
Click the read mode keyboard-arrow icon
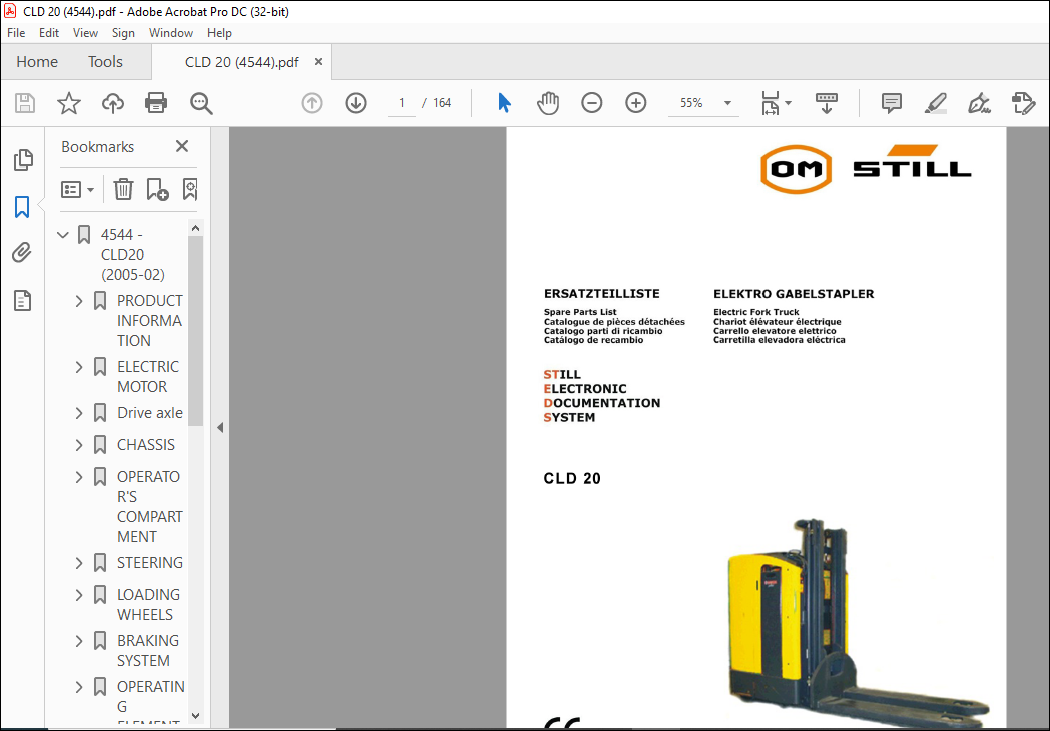827,103
